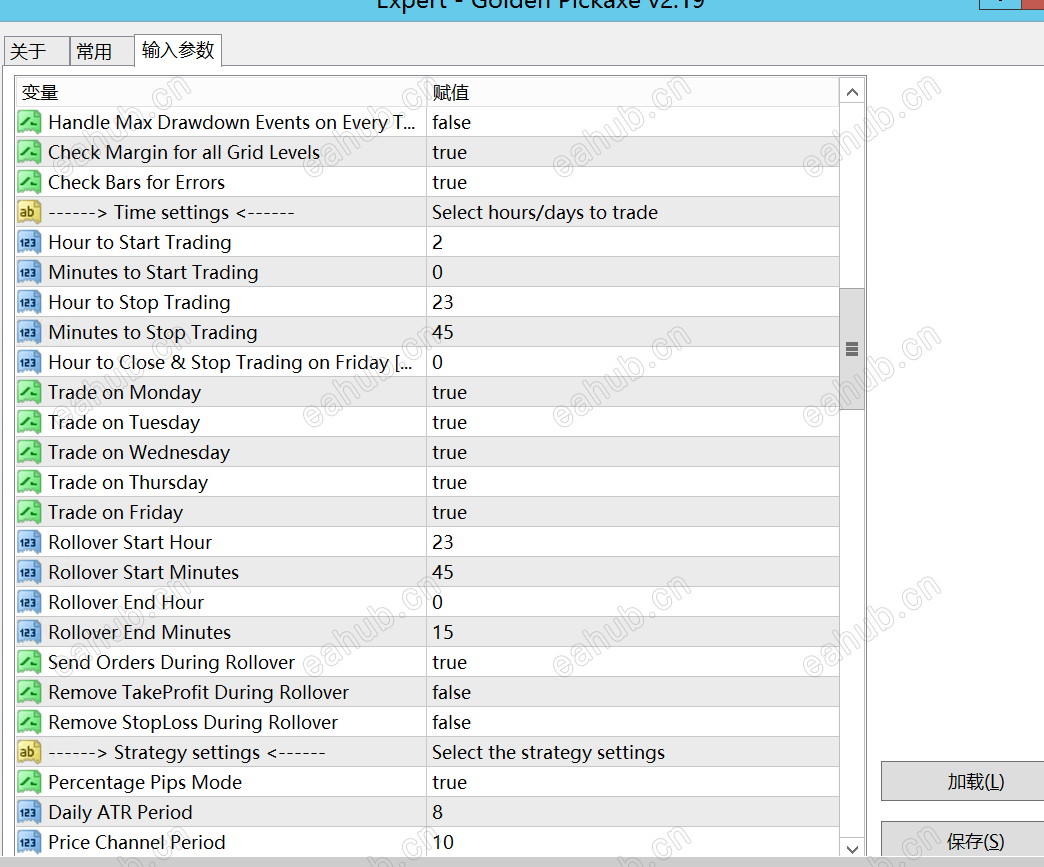This screenshot has width=1044, height=867.
Task: Open the 关于 tab
Action: 37,51
